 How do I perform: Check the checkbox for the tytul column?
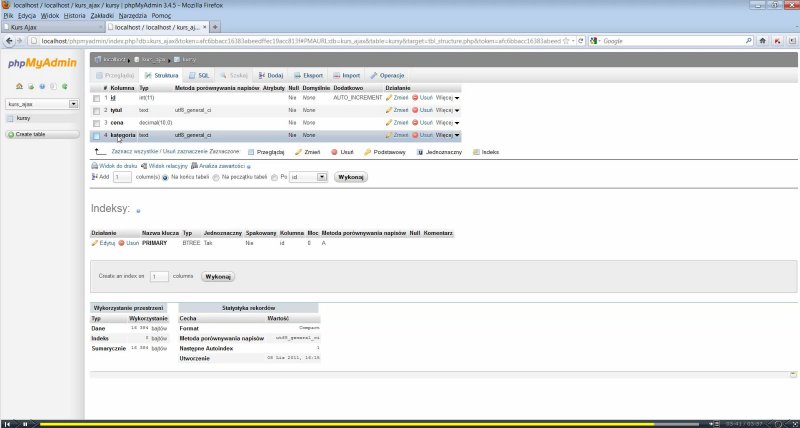tap(97, 110)
